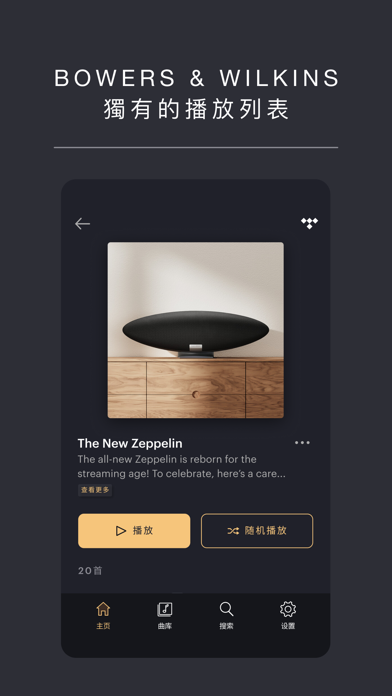The height and width of the screenshot is (696, 392).
Task: Open the Zeppelin speaker cover image
Action: tap(196, 330)
